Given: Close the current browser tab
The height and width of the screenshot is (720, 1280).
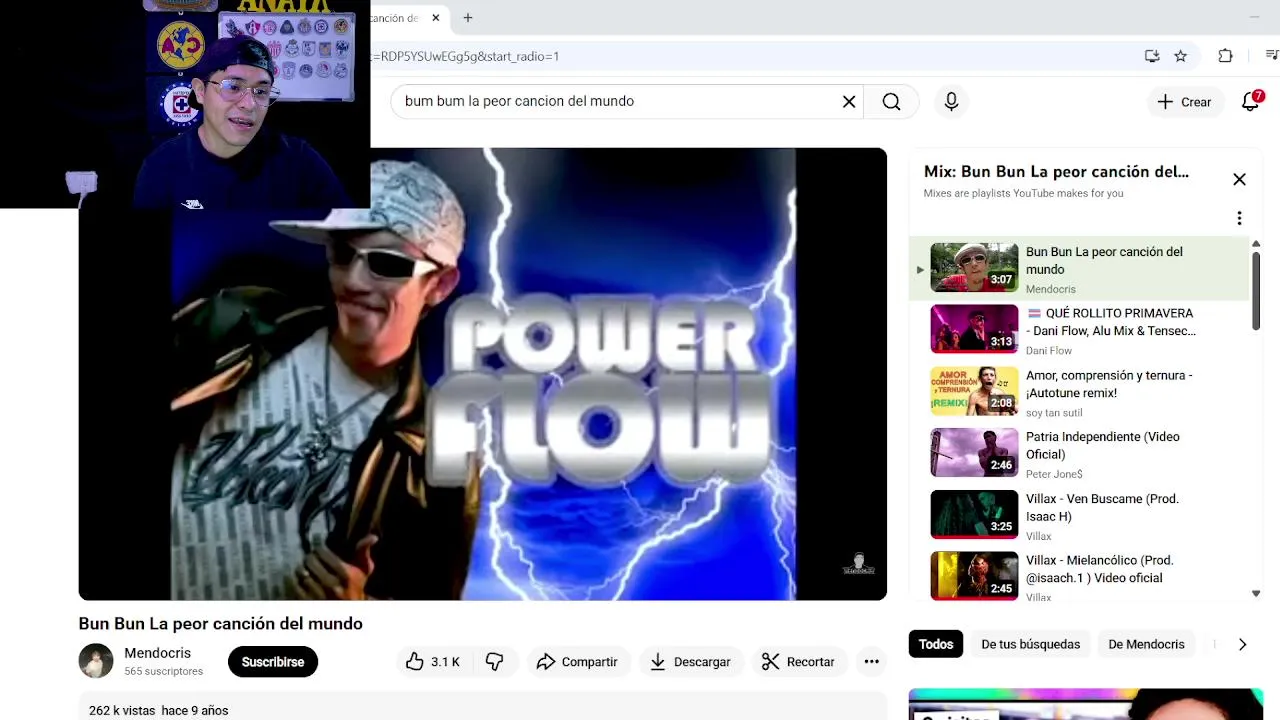Looking at the screenshot, I should (x=435, y=17).
